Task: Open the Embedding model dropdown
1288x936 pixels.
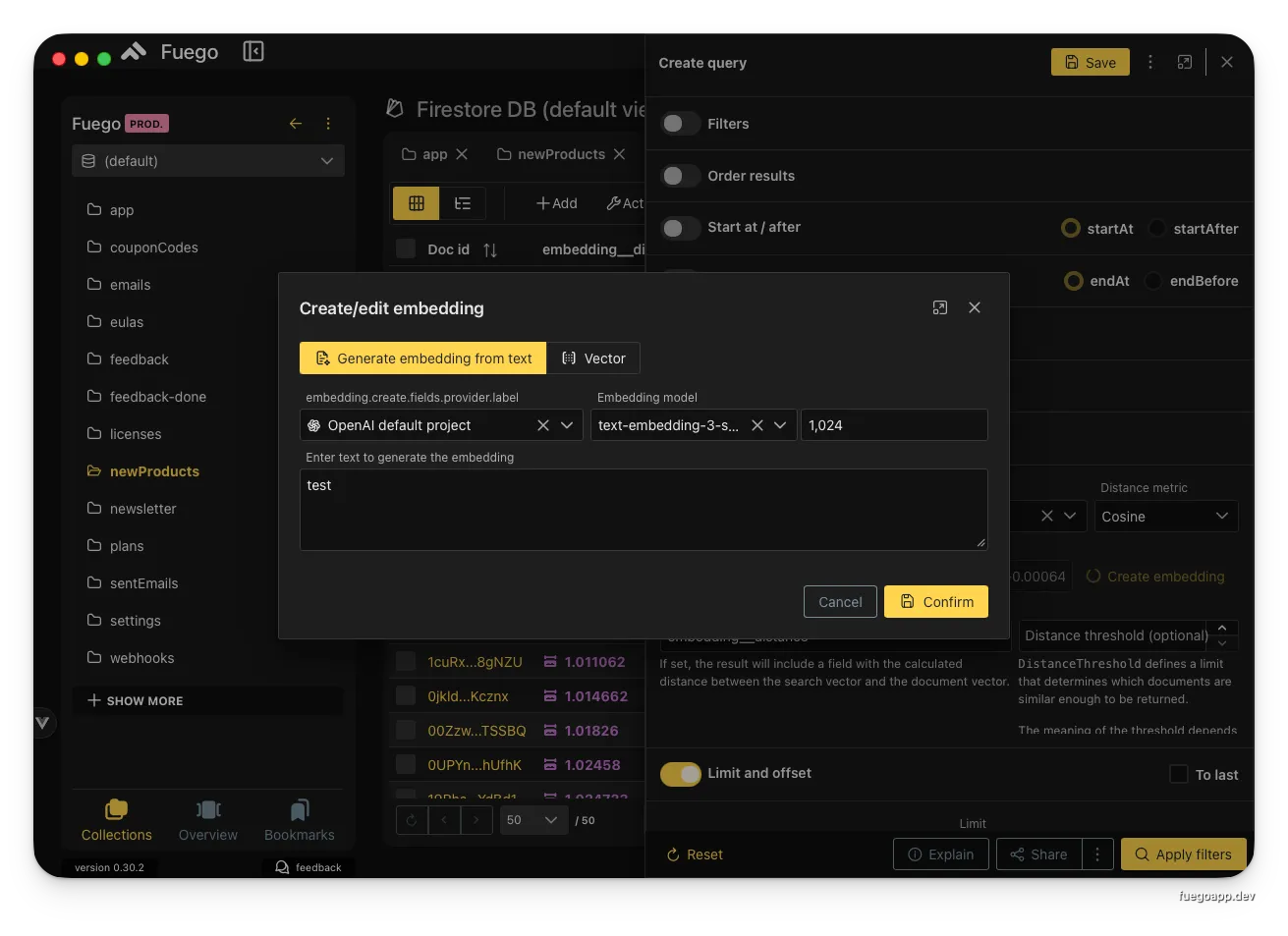Action: pos(780,425)
